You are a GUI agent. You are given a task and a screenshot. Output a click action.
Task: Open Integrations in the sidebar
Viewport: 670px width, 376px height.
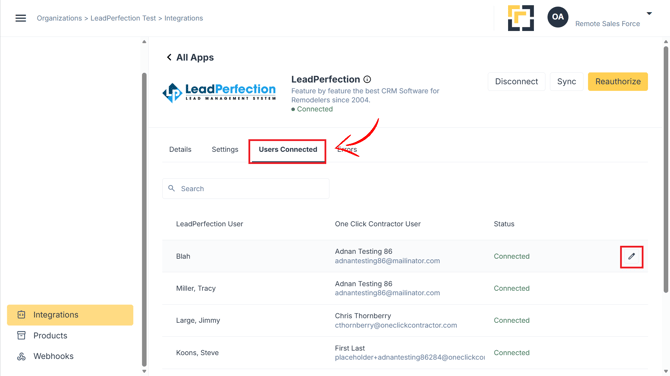tap(70, 315)
